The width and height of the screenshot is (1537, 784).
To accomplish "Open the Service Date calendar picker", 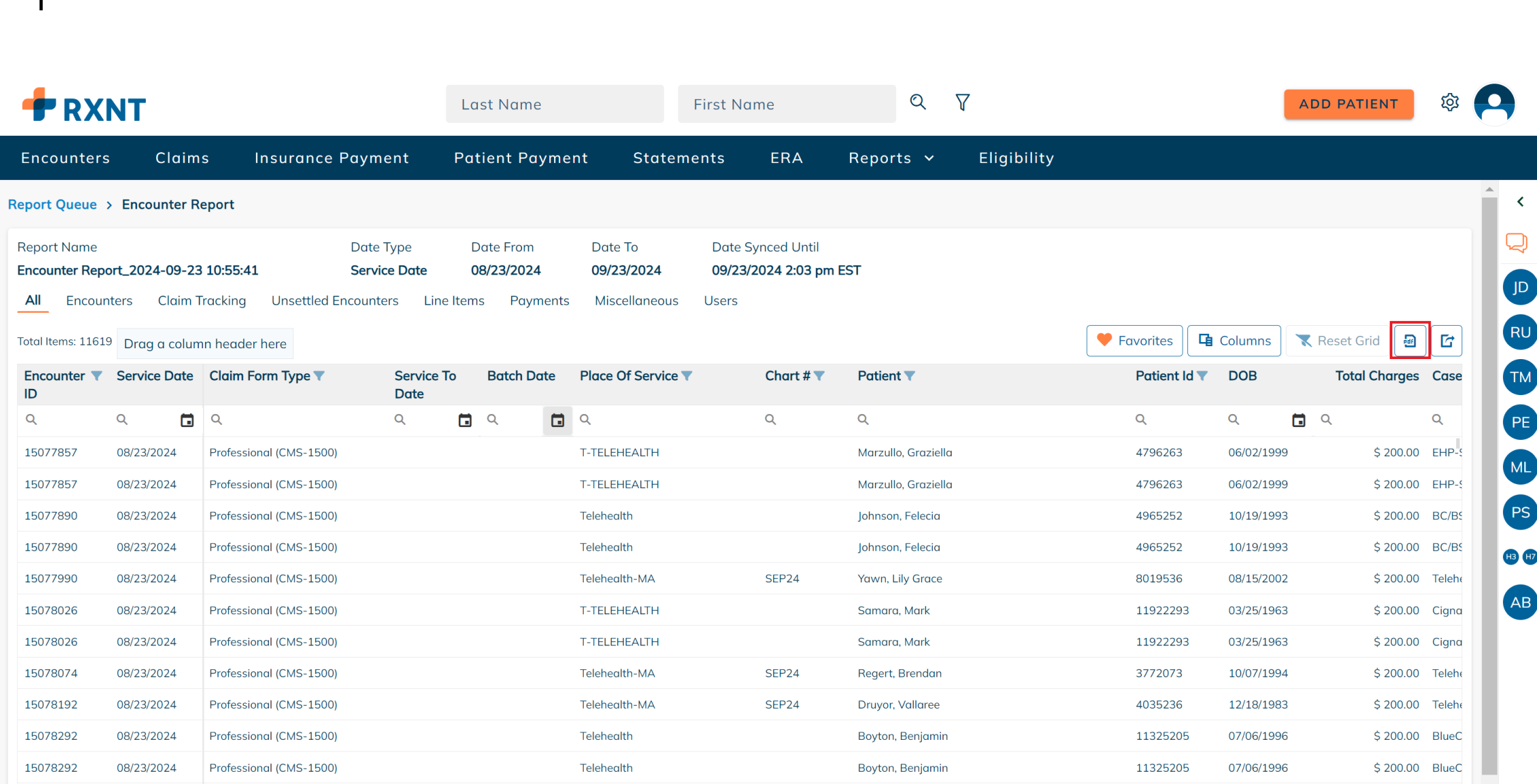I will [x=188, y=419].
